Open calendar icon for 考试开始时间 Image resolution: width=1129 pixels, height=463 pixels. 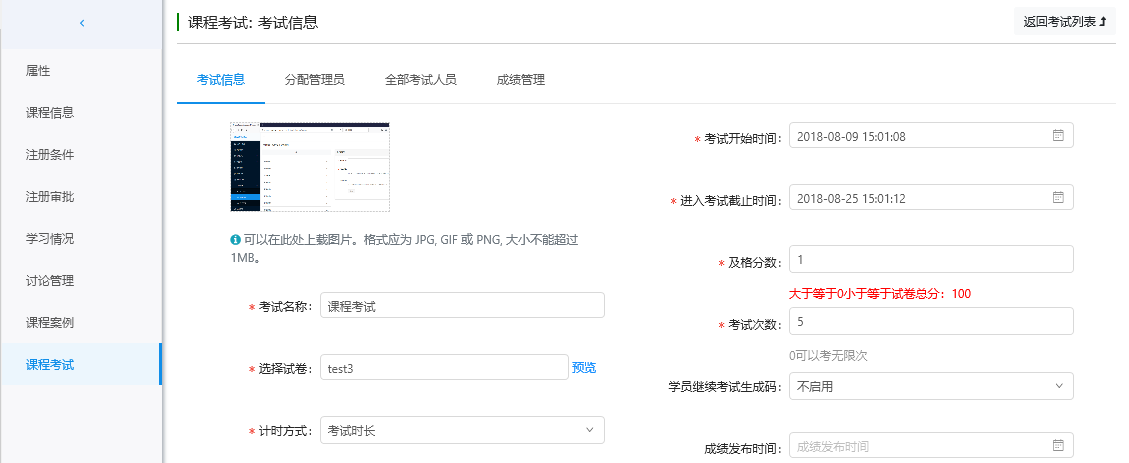point(1057,136)
